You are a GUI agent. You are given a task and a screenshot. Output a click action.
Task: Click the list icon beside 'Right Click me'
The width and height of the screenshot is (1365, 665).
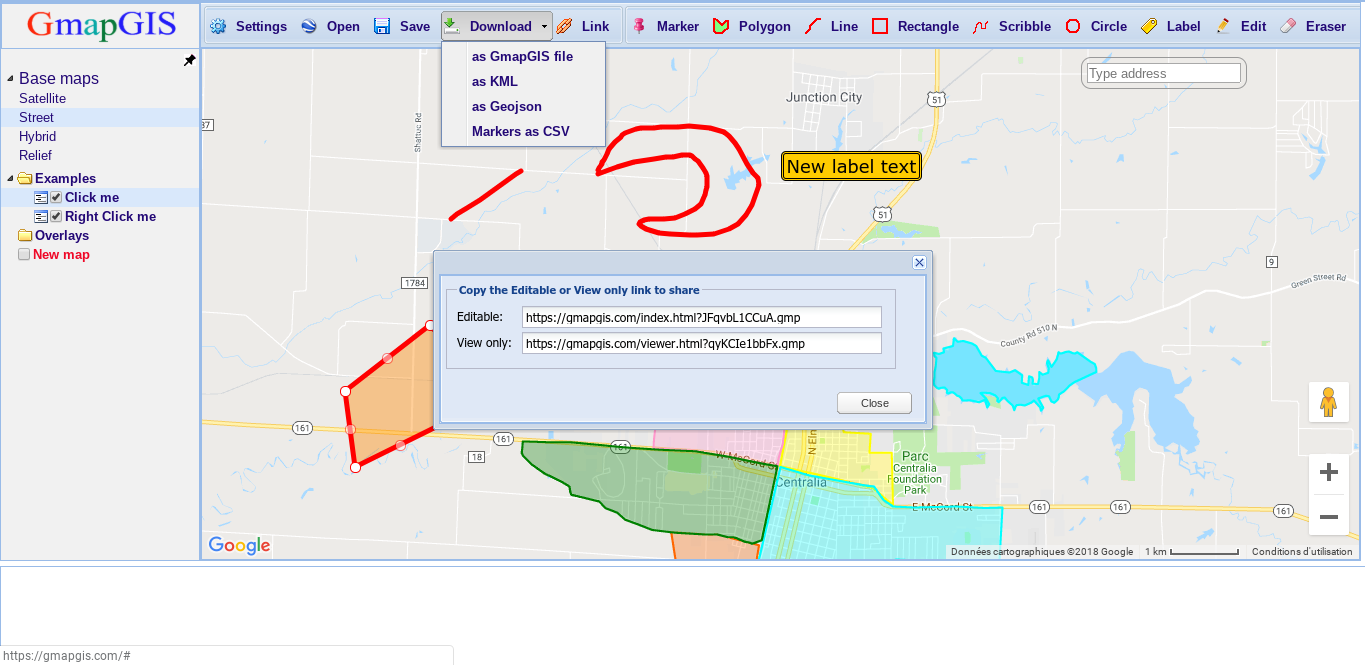pos(41,217)
